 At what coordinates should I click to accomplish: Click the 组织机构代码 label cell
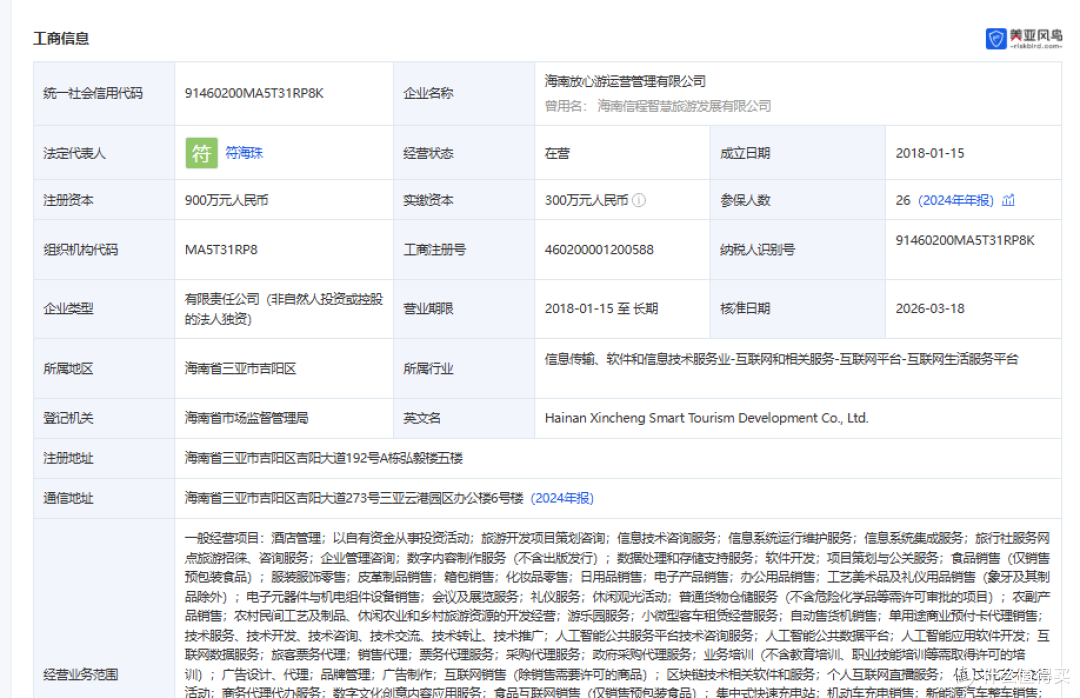[104, 249]
